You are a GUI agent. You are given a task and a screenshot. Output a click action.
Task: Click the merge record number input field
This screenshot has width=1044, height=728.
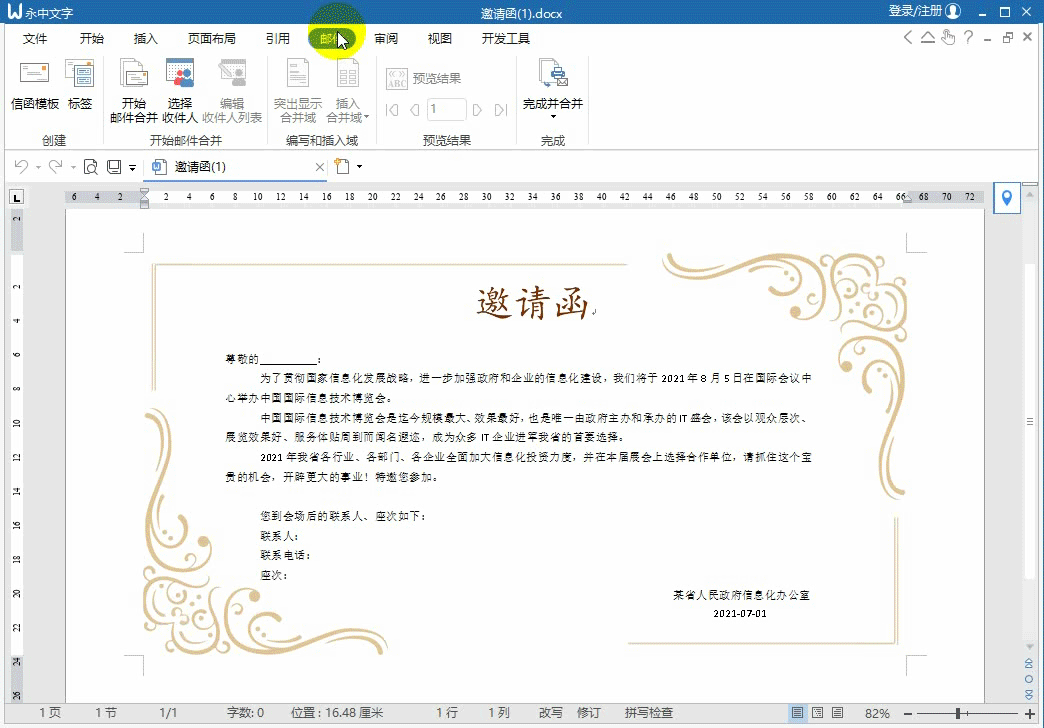point(446,112)
